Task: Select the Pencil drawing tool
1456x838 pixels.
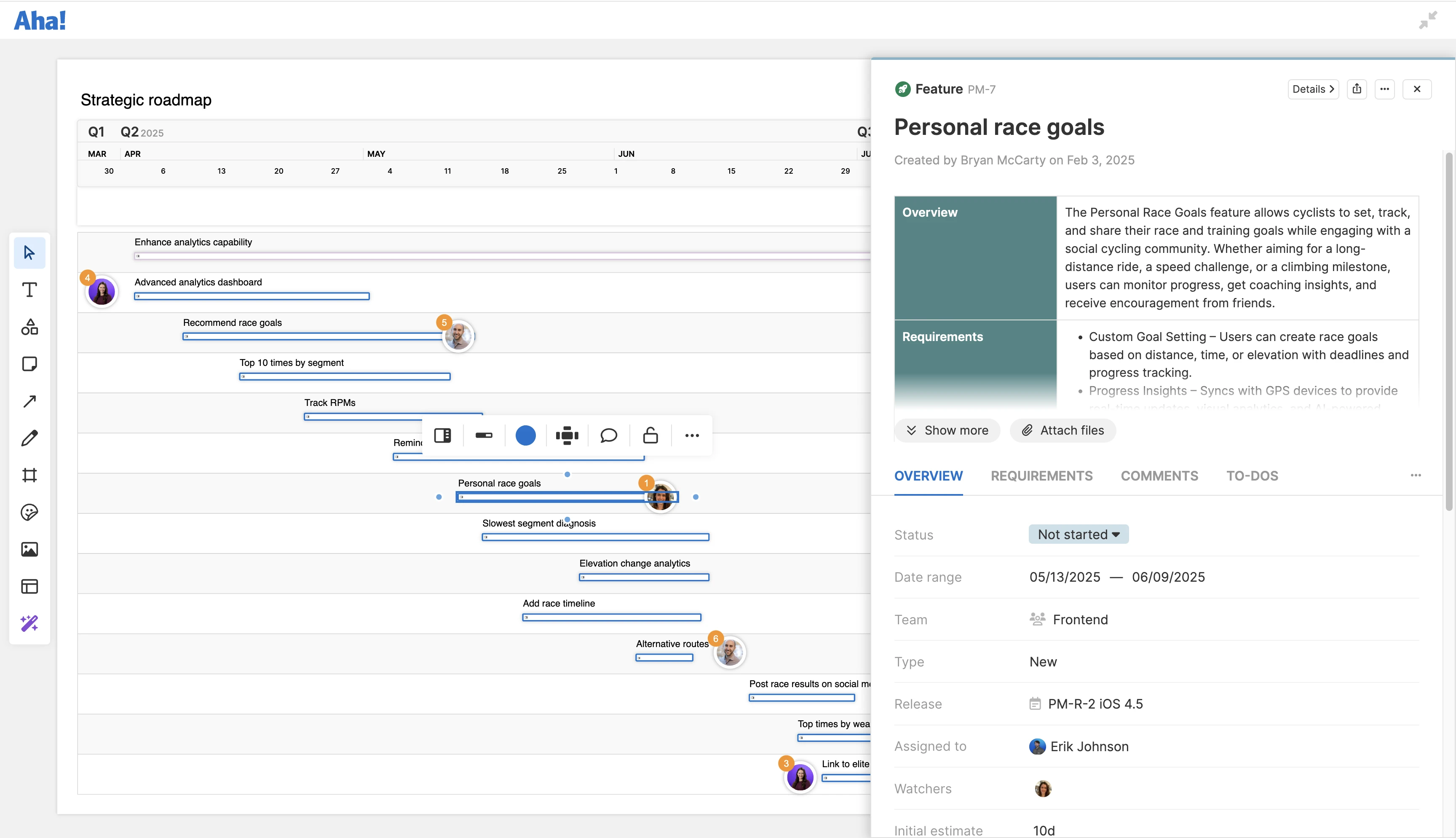Action: 29,438
